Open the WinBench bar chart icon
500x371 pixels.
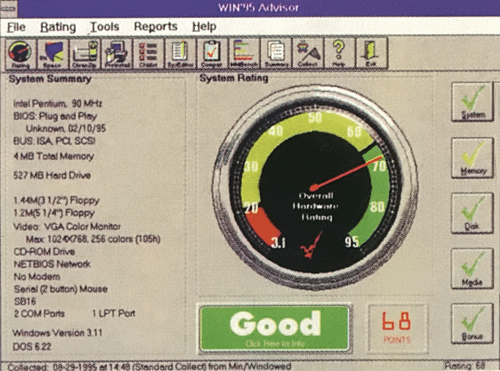244,53
